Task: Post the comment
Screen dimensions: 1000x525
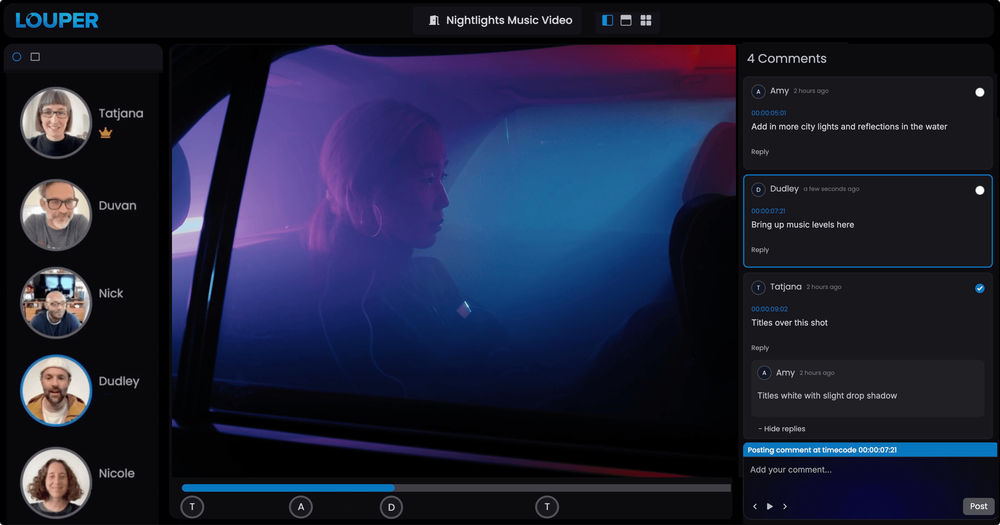Action: coord(978,506)
